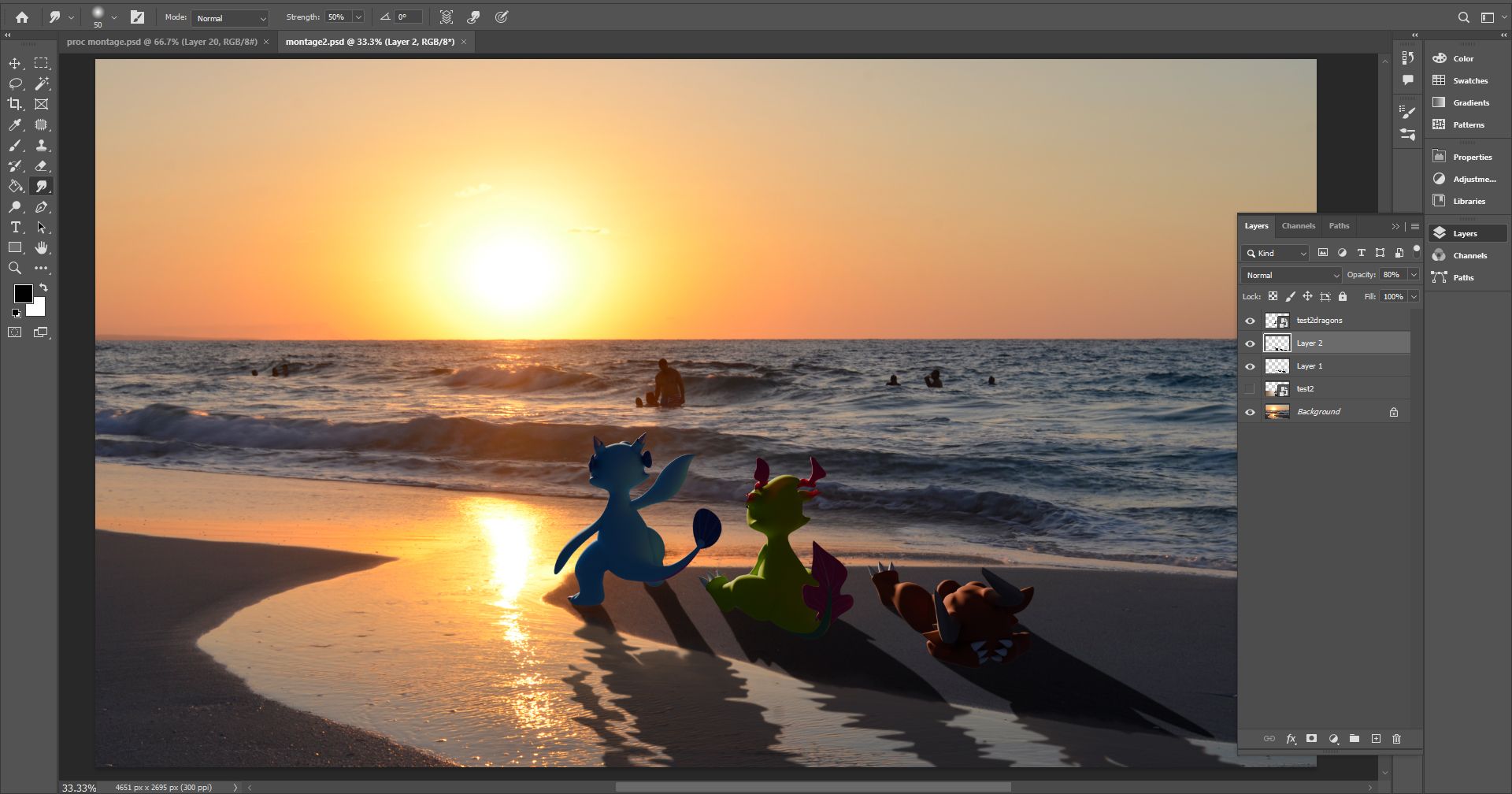The height and width of the screenshot is (794, 1512).
Task: Select the Horizontal Type tool
Action: tap(15, 228)
